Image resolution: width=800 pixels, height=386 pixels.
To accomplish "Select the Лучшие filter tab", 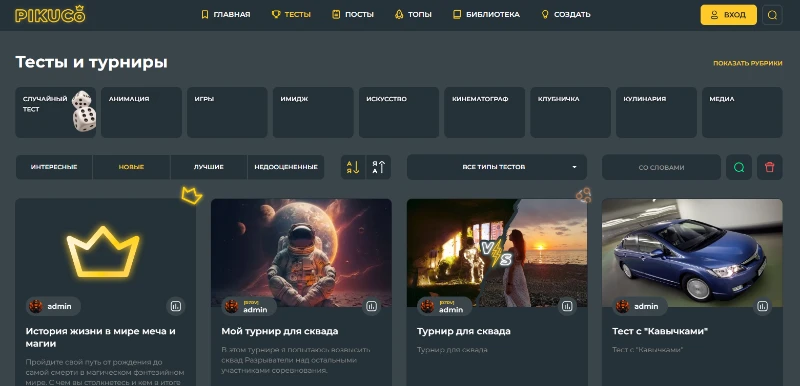I will click(x=209, y=167).
